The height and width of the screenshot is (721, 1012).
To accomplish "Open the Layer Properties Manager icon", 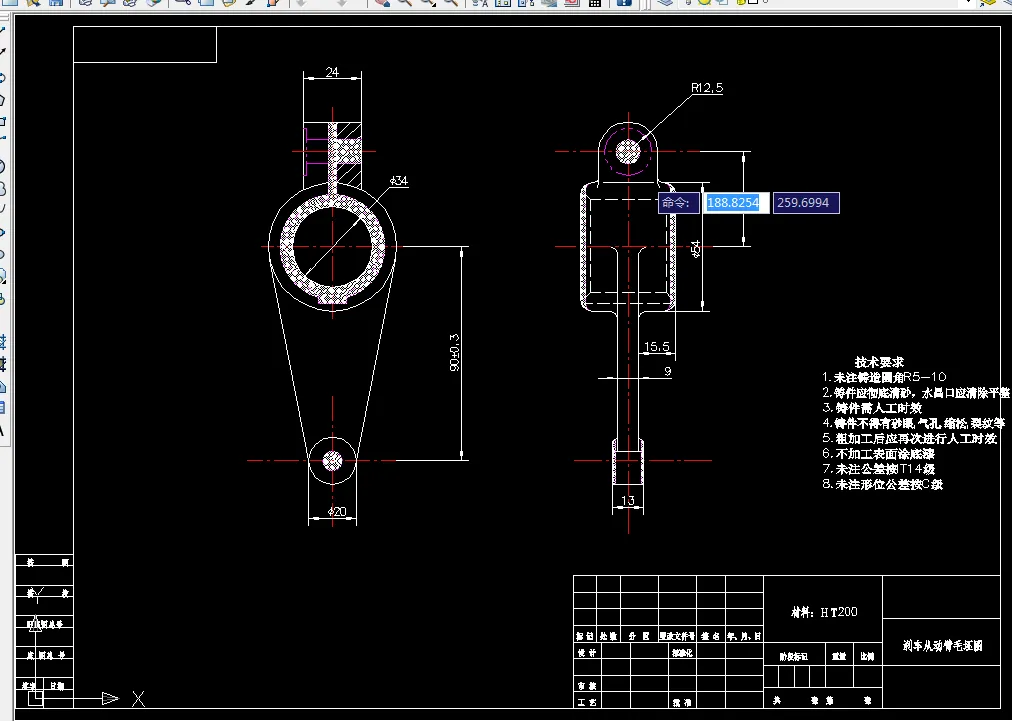I will click(x=665, y=3).
